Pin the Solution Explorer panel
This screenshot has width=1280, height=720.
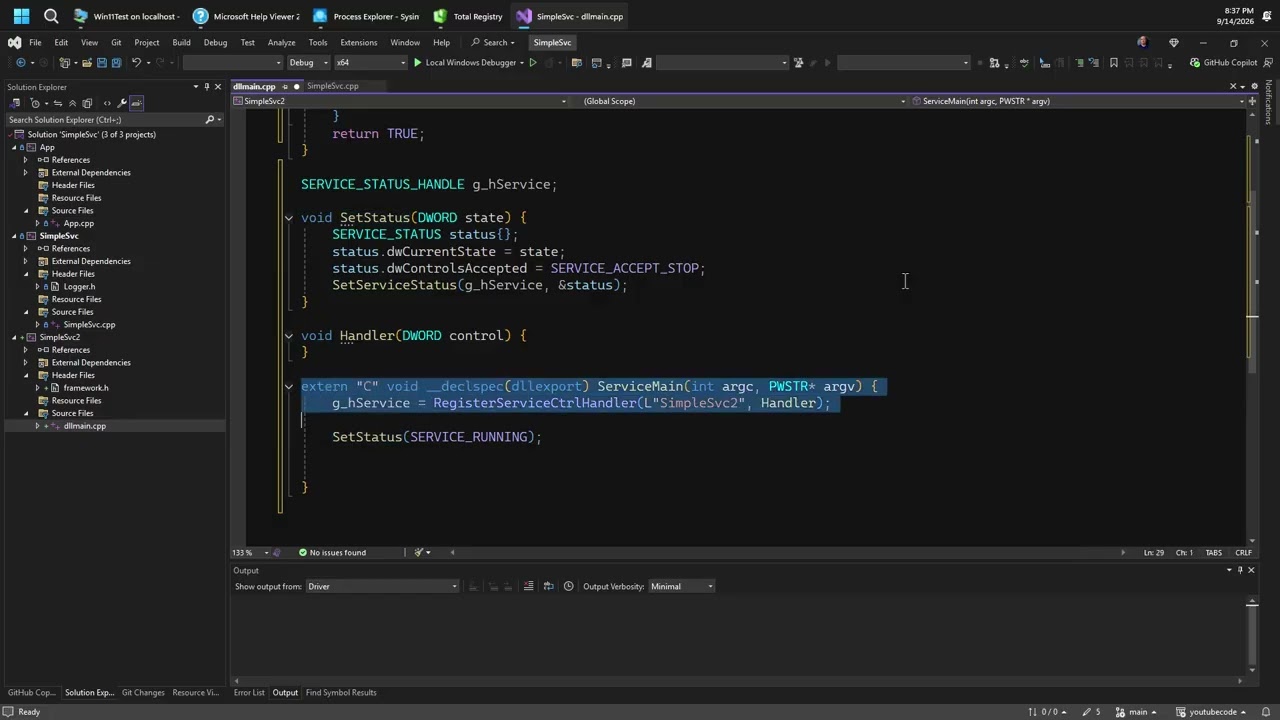[207, 87]
